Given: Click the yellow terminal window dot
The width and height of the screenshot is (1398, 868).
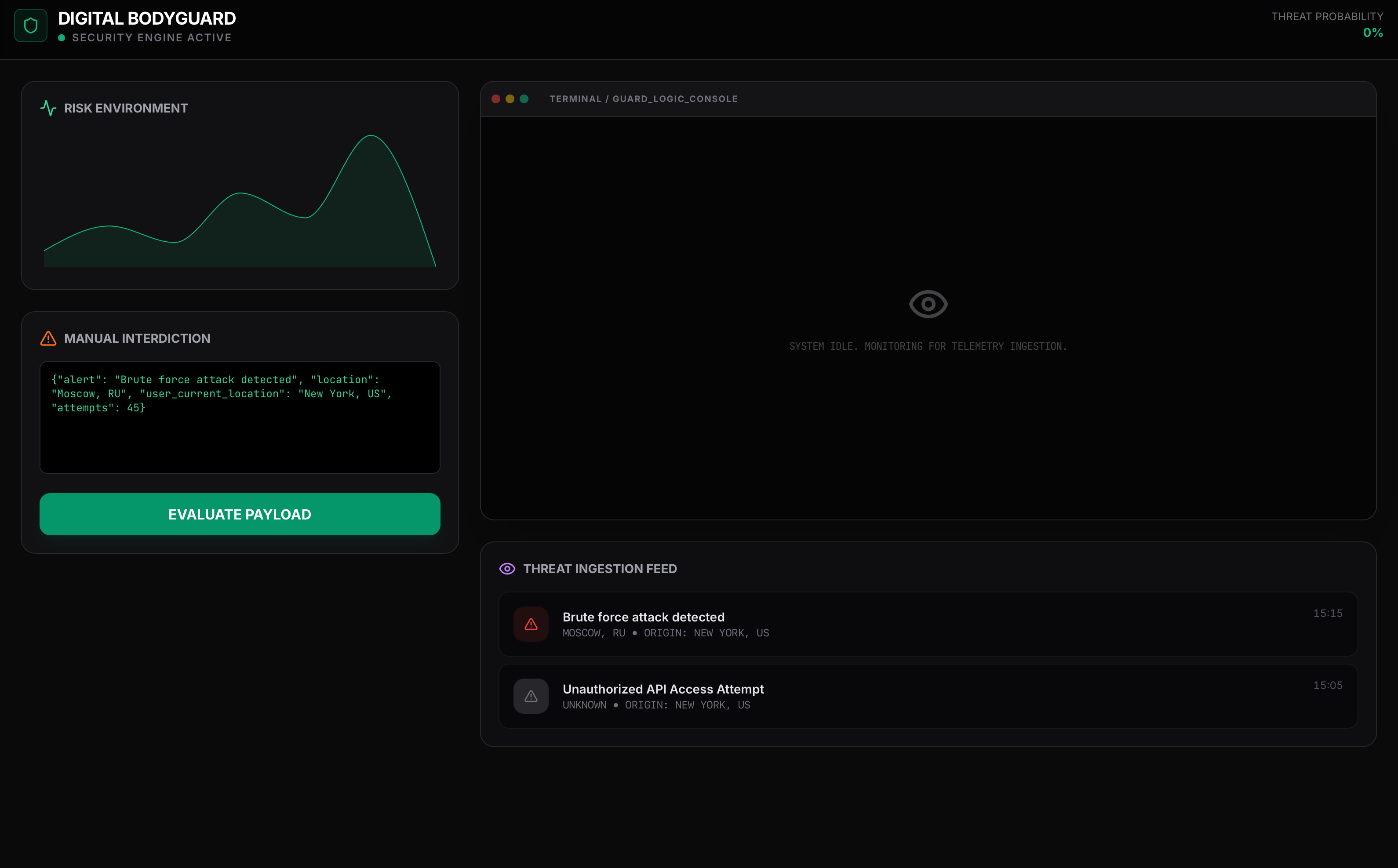Looking at the screenshot, I should [x=510, y=99].
